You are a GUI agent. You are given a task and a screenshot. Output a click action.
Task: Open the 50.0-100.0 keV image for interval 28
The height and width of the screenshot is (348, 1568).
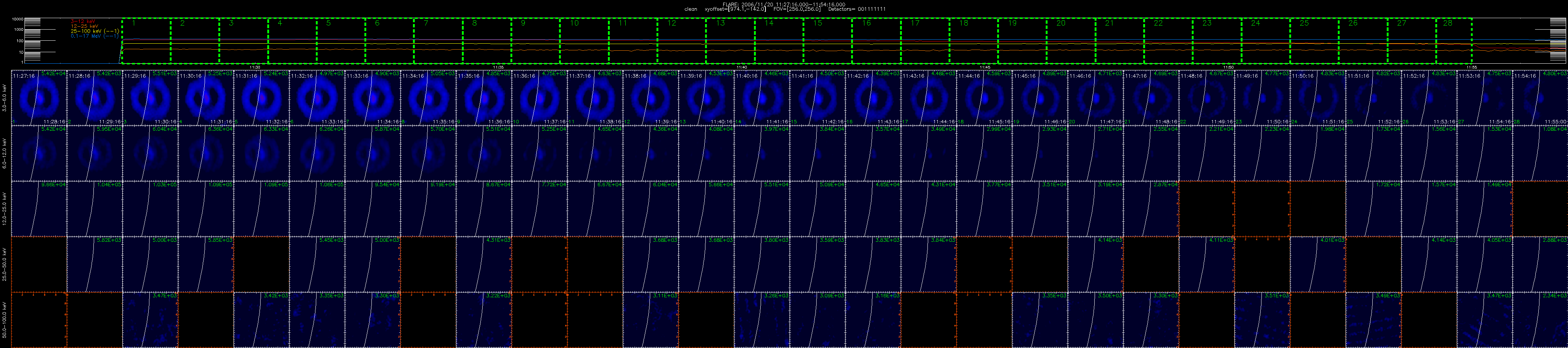coord(1541,320)
